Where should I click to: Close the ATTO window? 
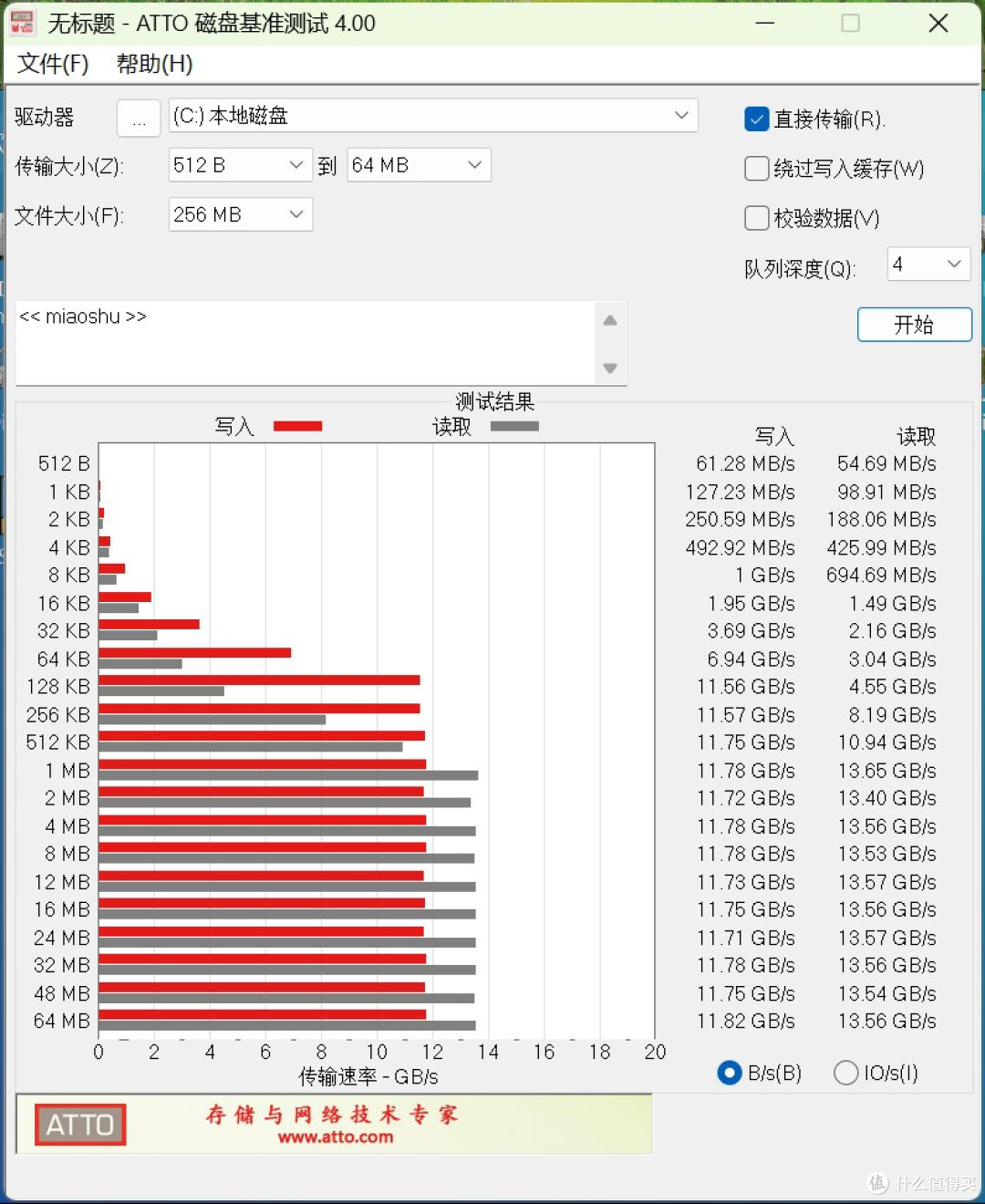point(938,23)
